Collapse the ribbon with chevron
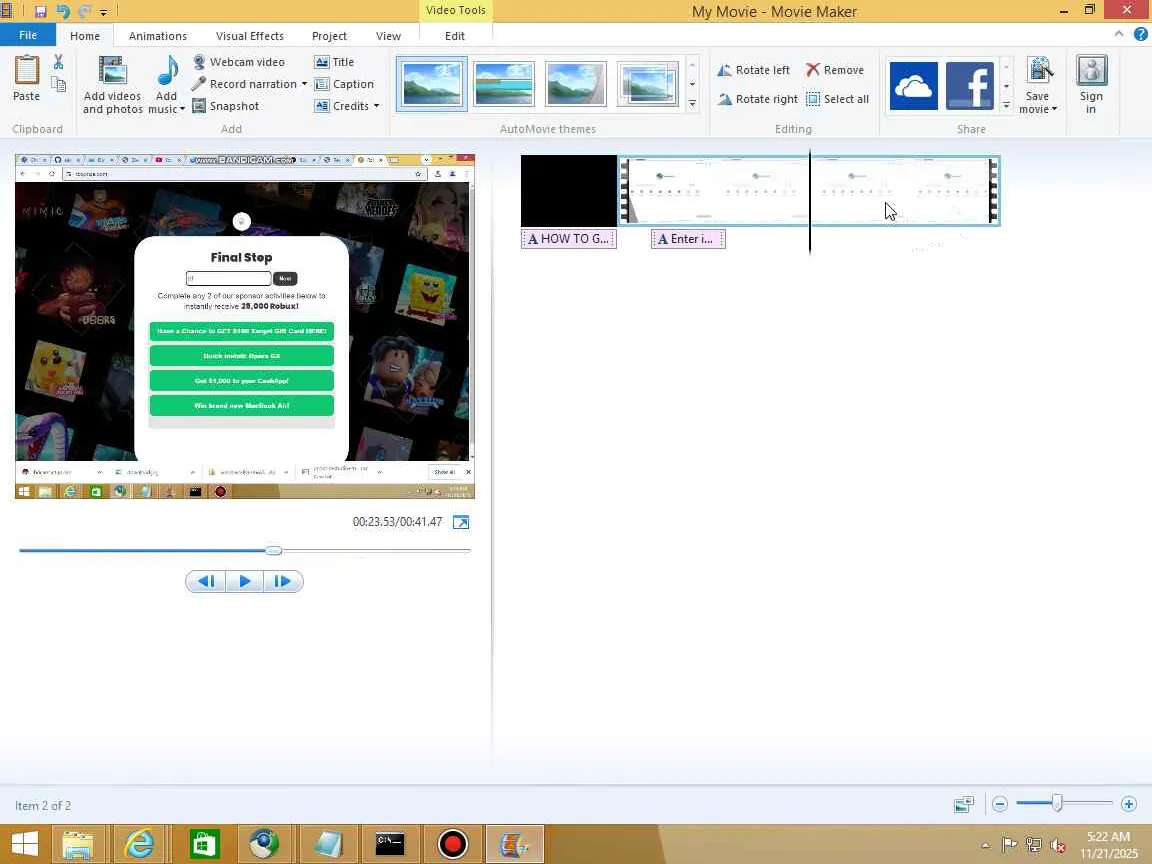Viewport: 1152px width, 864px height. click(x=1118, y=34)
